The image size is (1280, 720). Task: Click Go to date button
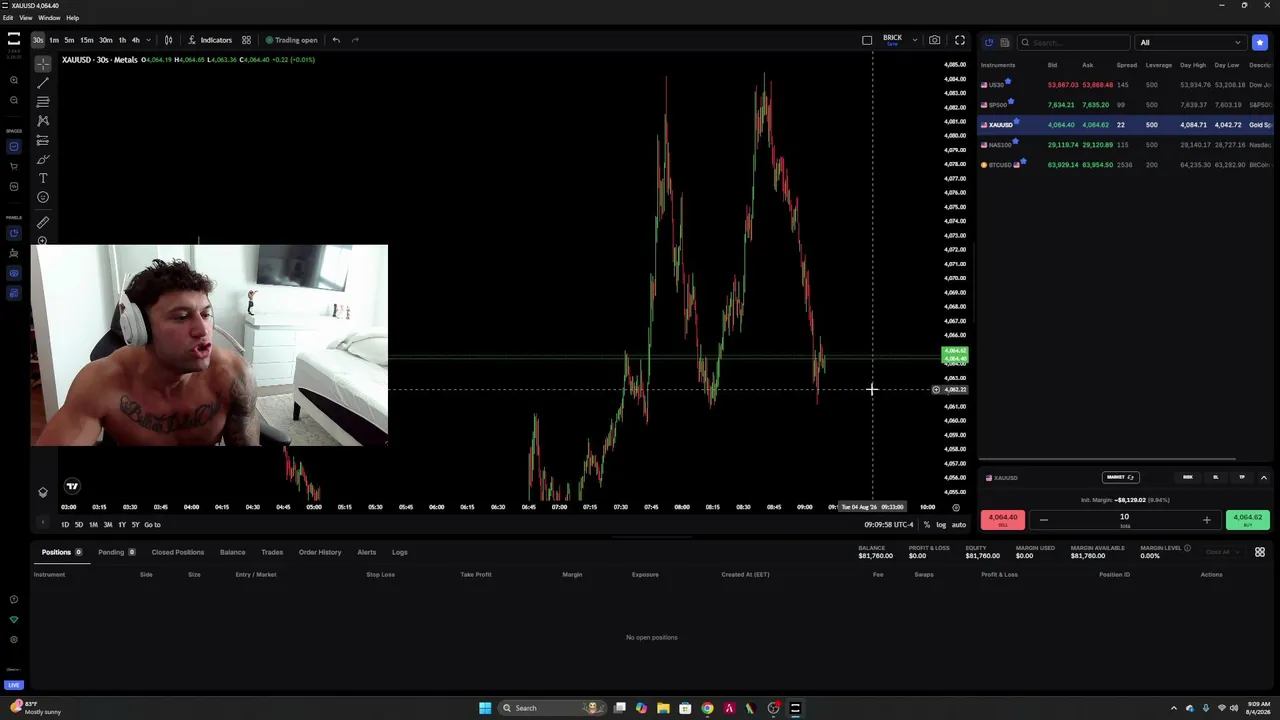pyautogui.click(x=152, y=525)
